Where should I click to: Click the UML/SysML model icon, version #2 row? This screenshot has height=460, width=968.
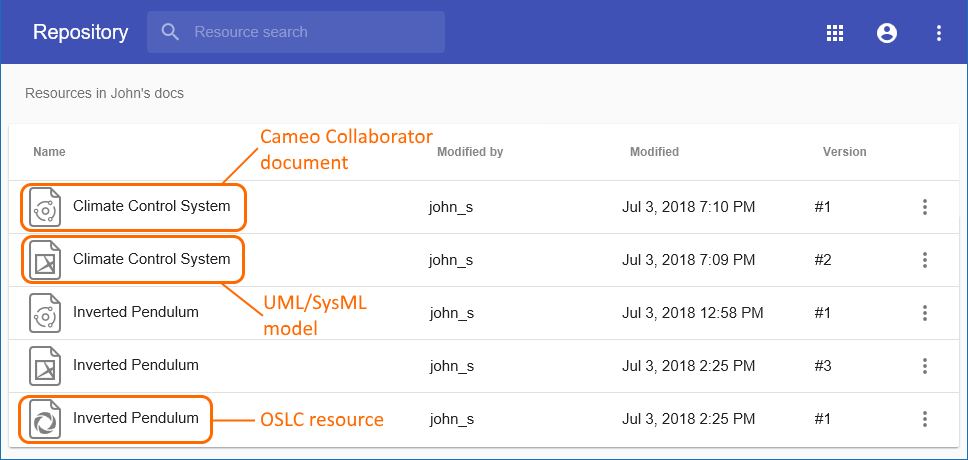44,260
